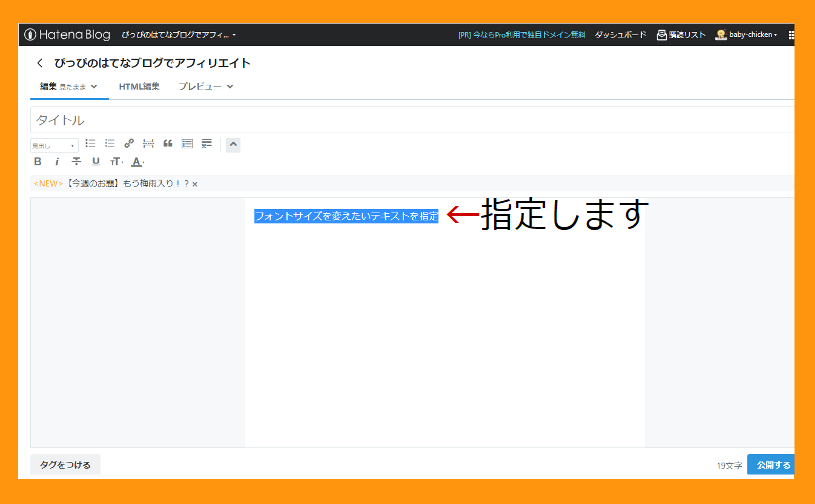Collapse the formatting toolbar
This screenshot has width=815, height=504.
coord(233,145)
